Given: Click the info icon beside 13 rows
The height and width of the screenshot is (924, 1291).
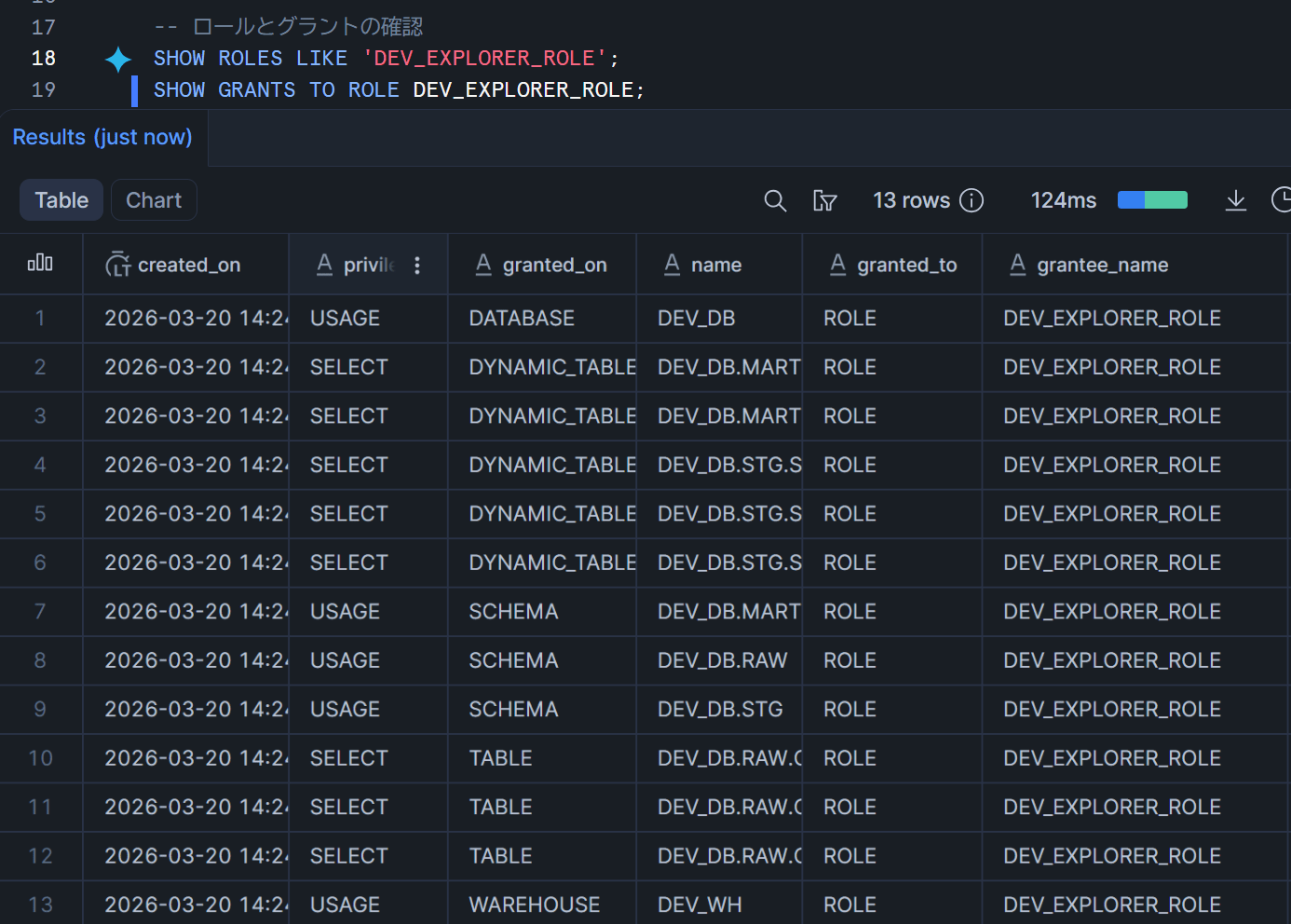Looking at the screenshot, I should pyautogui.click(x=972, y=200).
